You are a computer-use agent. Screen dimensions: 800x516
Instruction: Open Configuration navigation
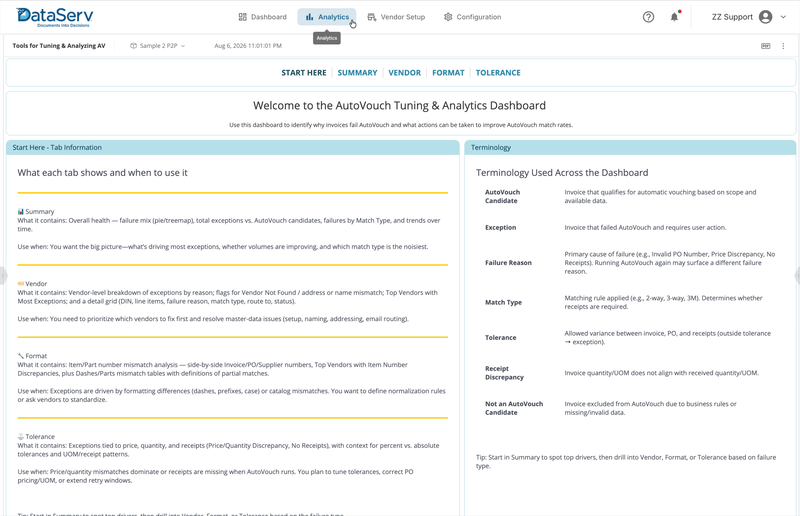coord(472,17)
